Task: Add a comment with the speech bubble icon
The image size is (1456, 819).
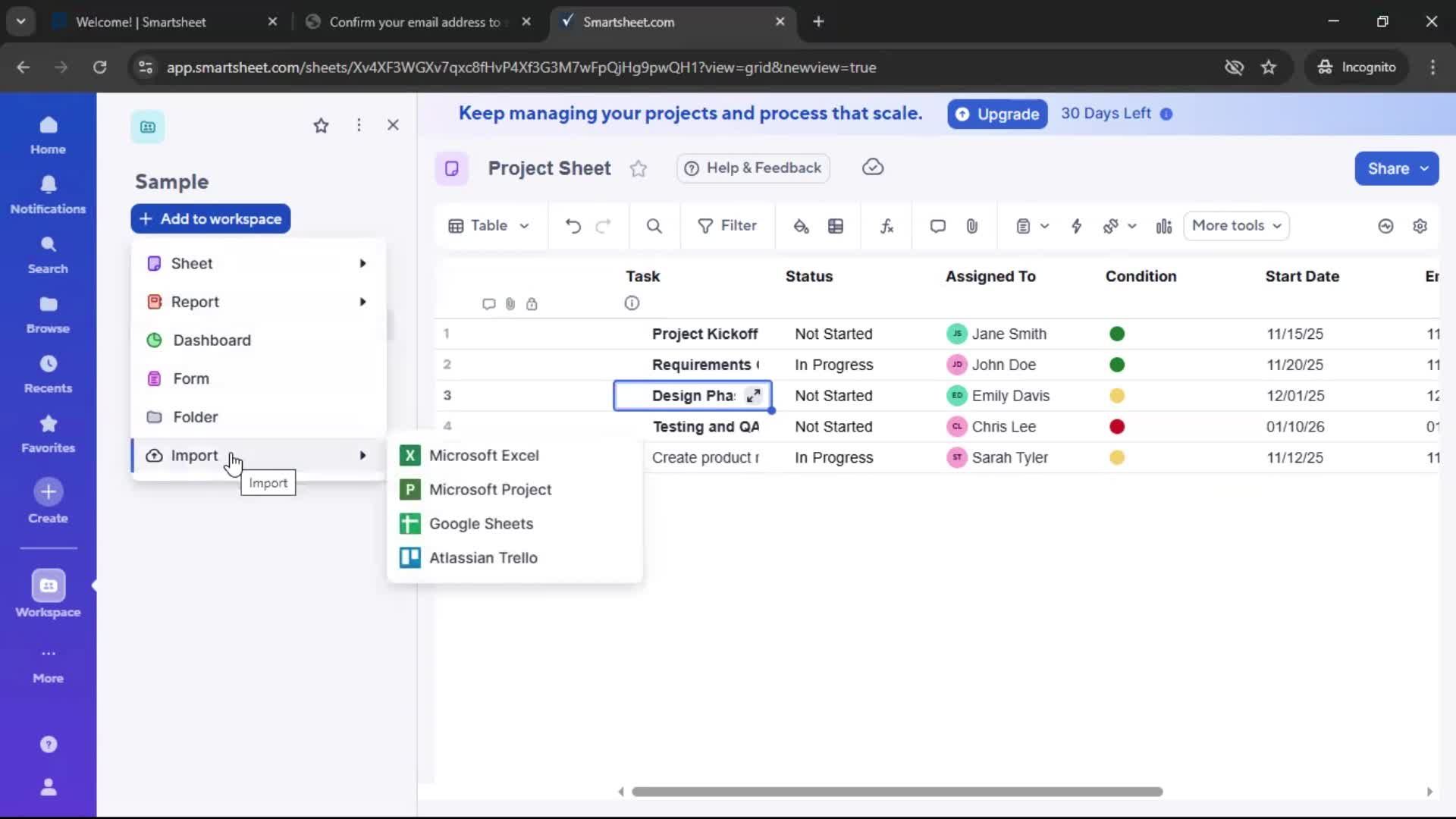Action: click(937, 225)
